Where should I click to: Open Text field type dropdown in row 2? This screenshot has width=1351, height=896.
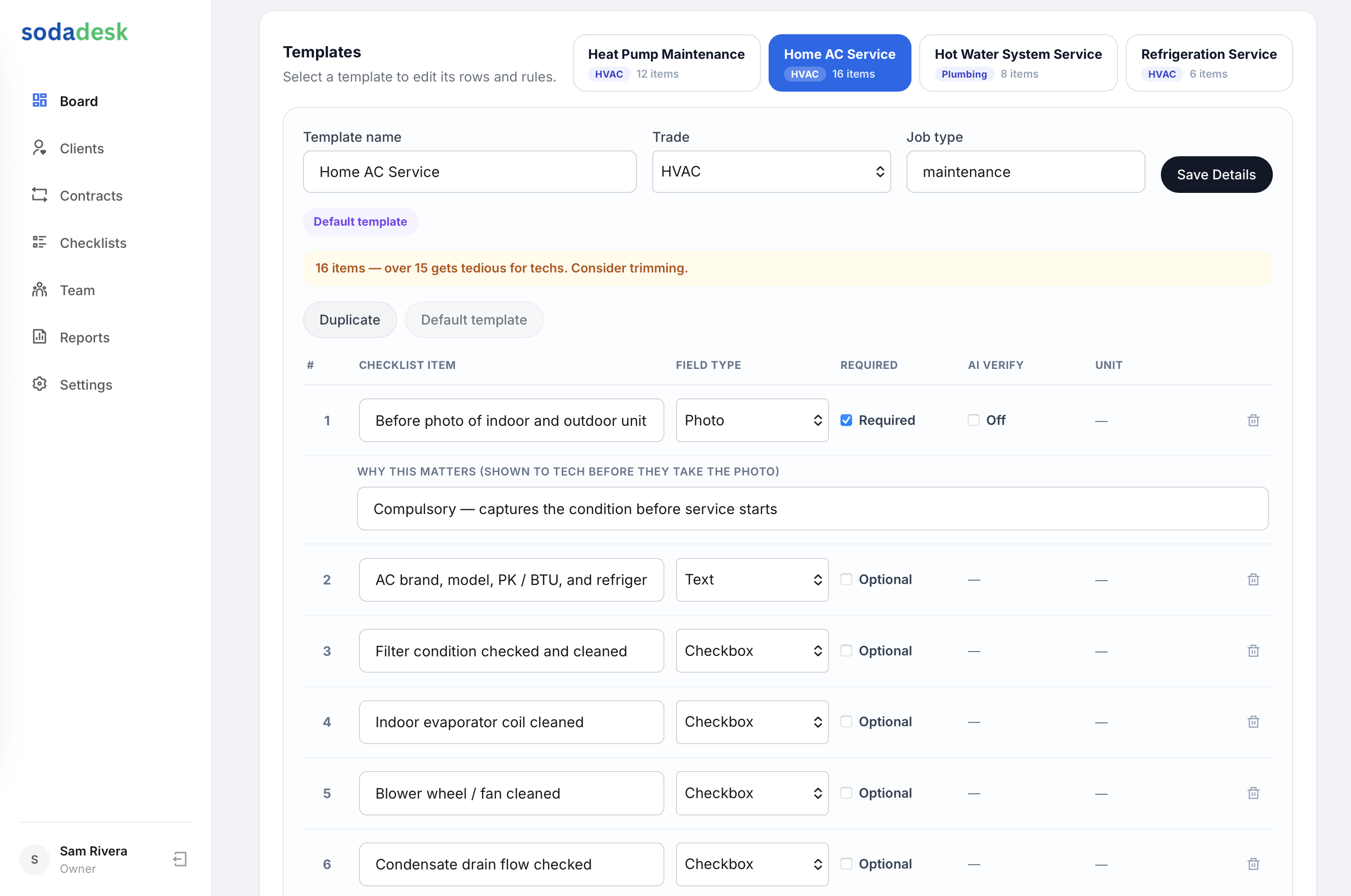click(752, 580)
